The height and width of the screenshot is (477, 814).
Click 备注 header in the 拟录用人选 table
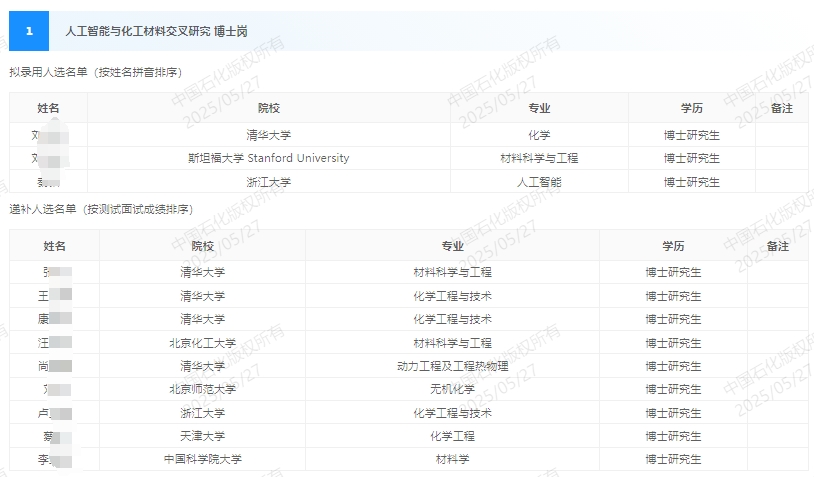[782, 108]
